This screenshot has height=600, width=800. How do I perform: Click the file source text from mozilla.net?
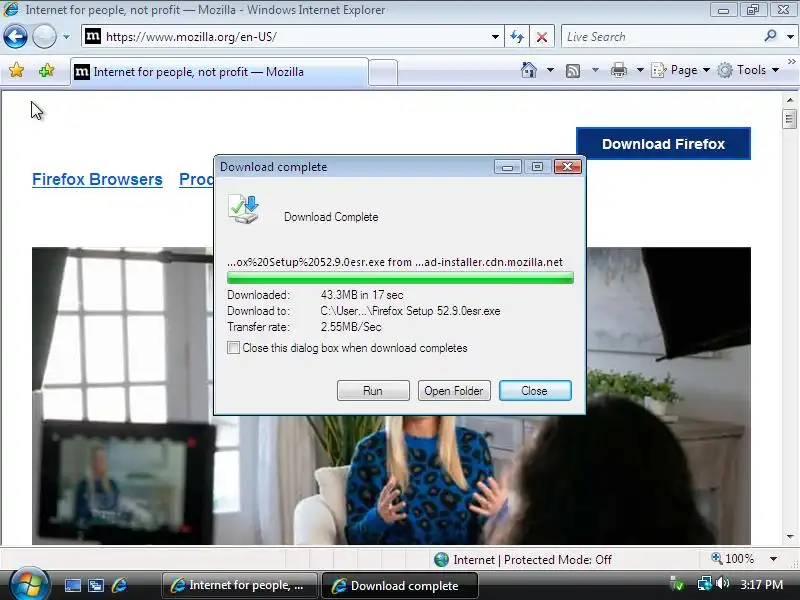(395, 262)
